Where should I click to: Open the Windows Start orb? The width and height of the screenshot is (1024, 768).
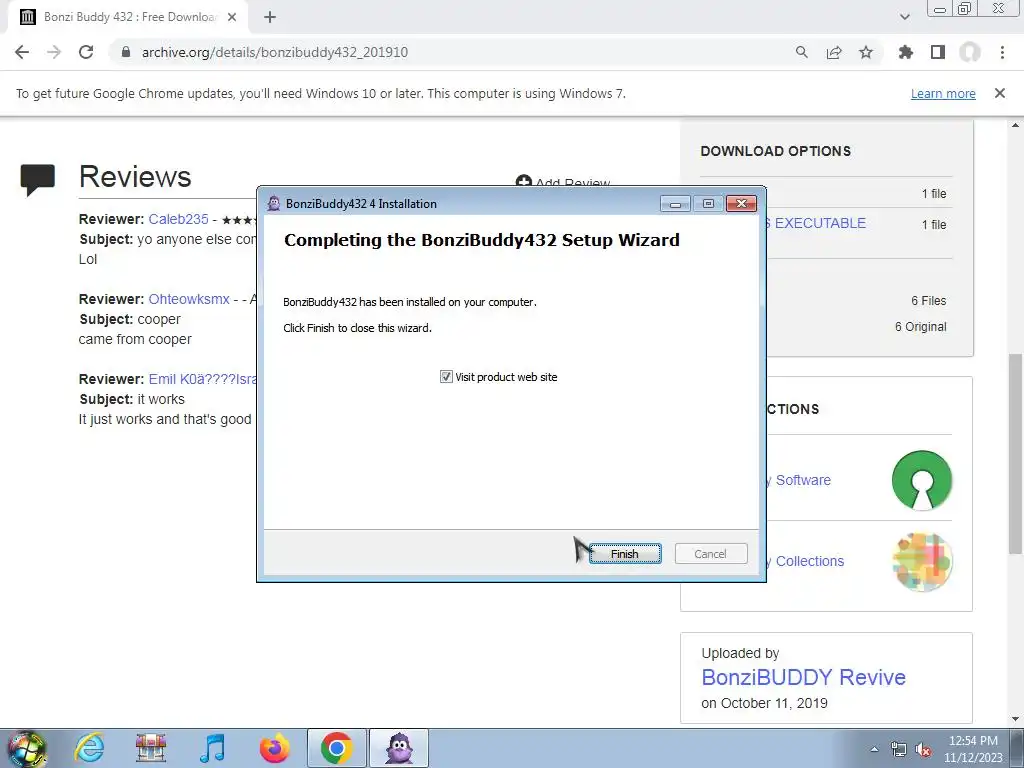coord(26,748)
